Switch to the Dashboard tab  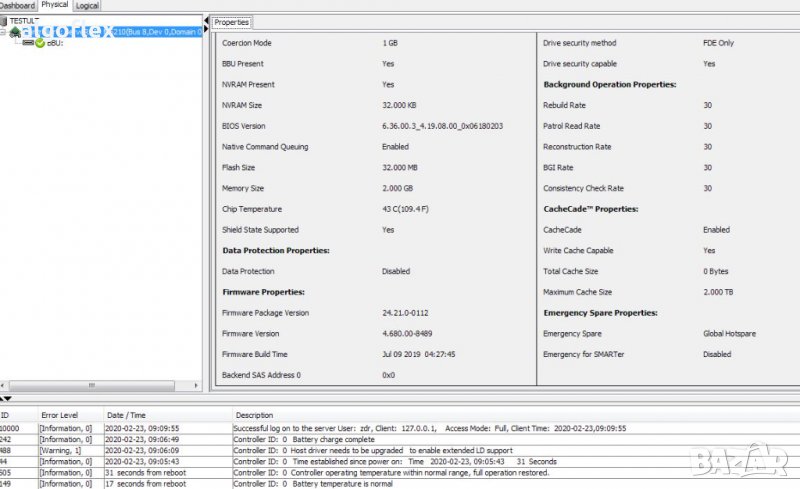[16, 5]
